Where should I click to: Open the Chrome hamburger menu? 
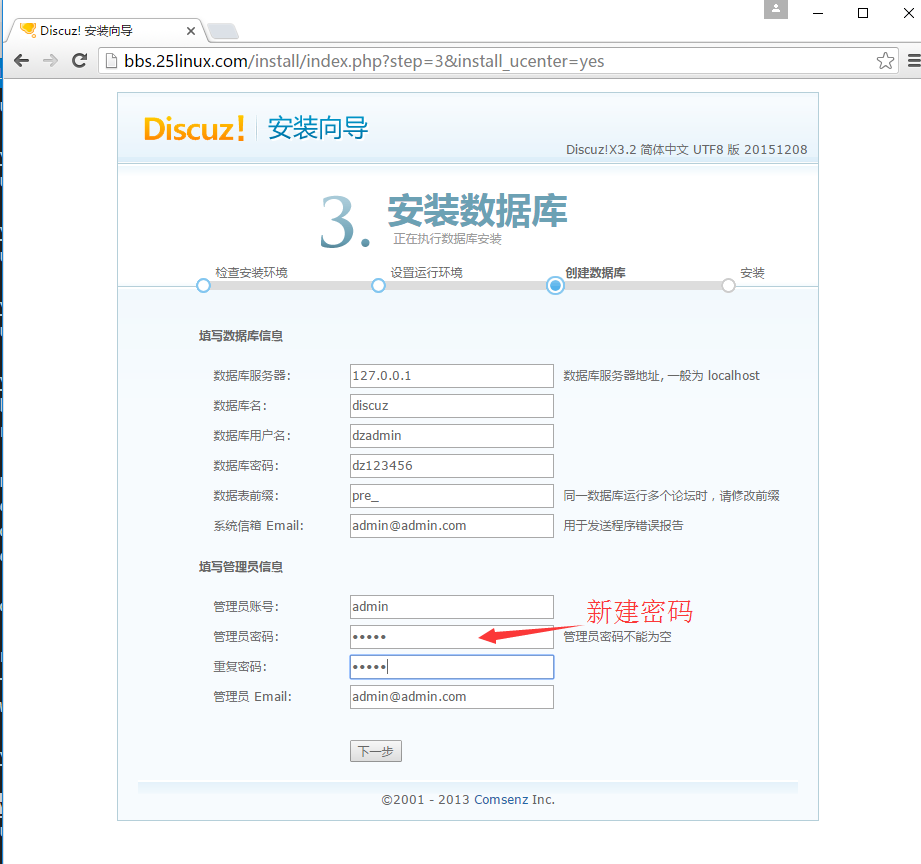(x=914, y=60)
